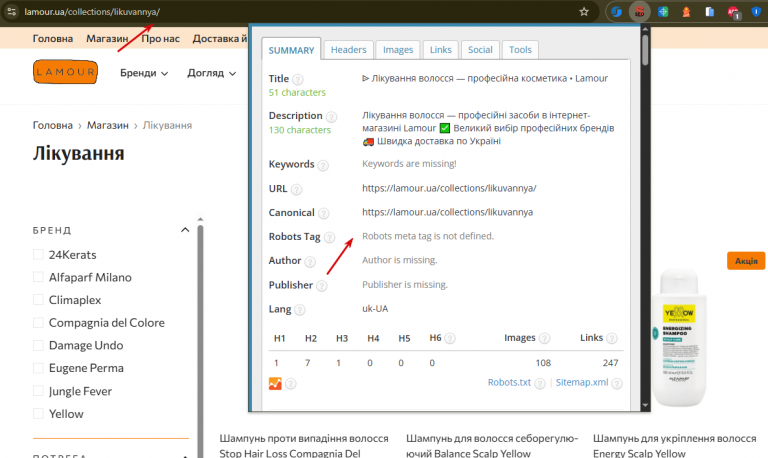Click the help icon beside Publisher

tap(321, 286)
